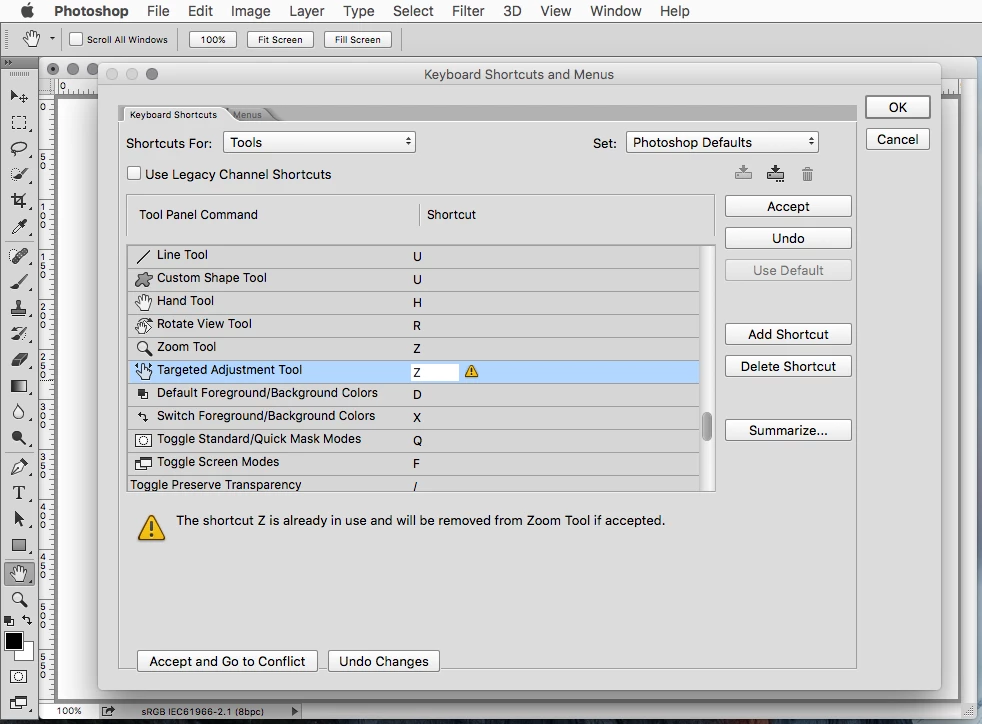Create new set from current shortcuts
Viewport: 982px width, 724px height.
pyautogui.click(x=775, y=173)
